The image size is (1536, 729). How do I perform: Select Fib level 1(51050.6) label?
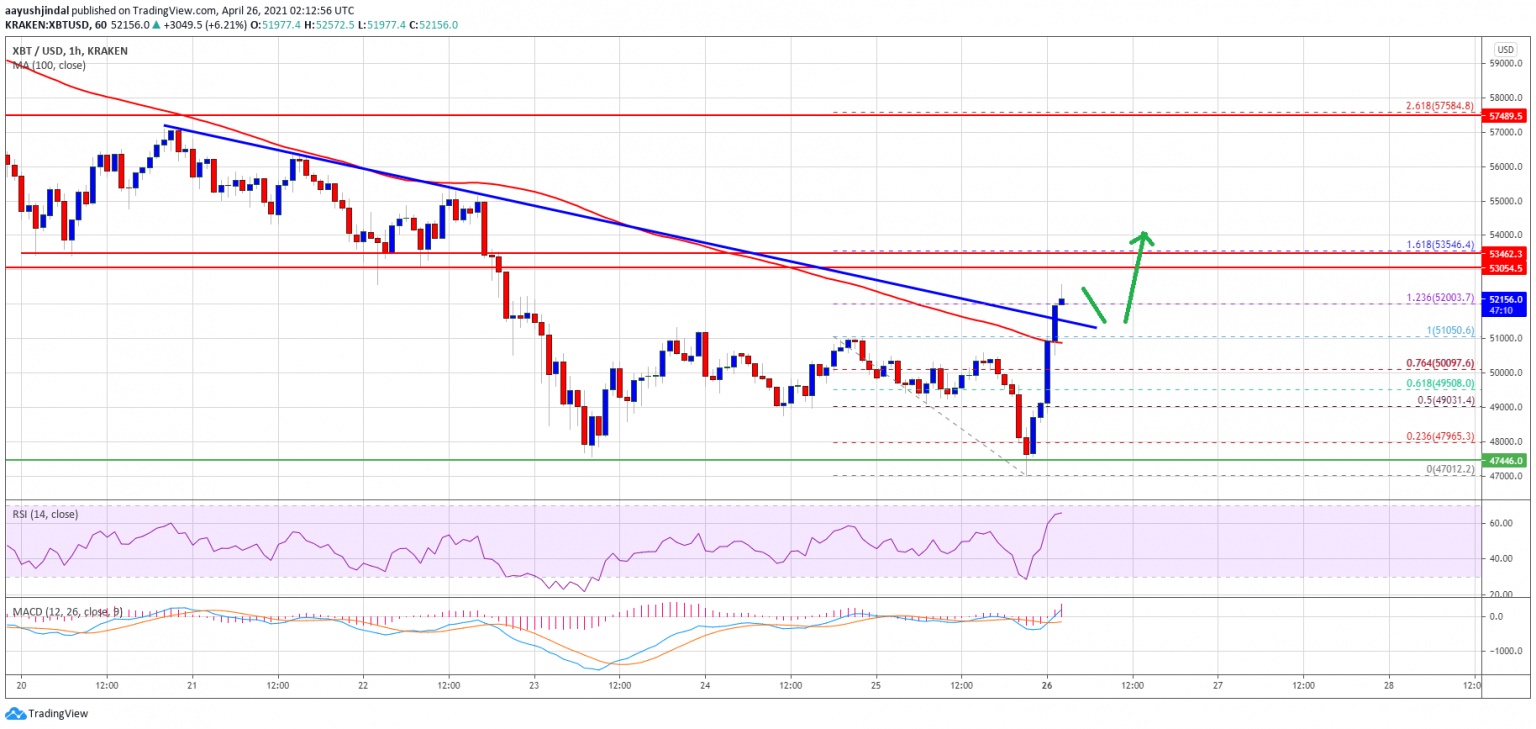pyautogui.click(x=1449, y=330)
